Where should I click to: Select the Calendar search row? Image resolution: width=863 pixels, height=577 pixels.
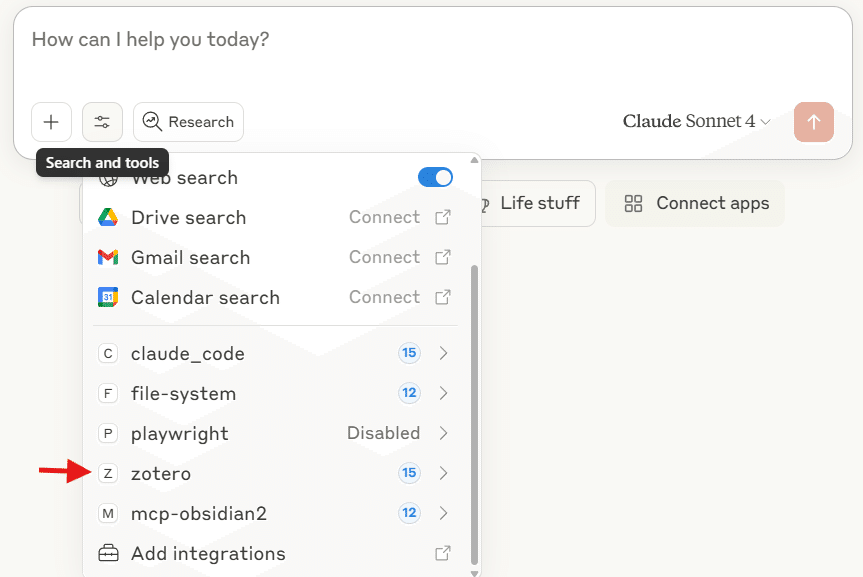(x=275, y=297)
